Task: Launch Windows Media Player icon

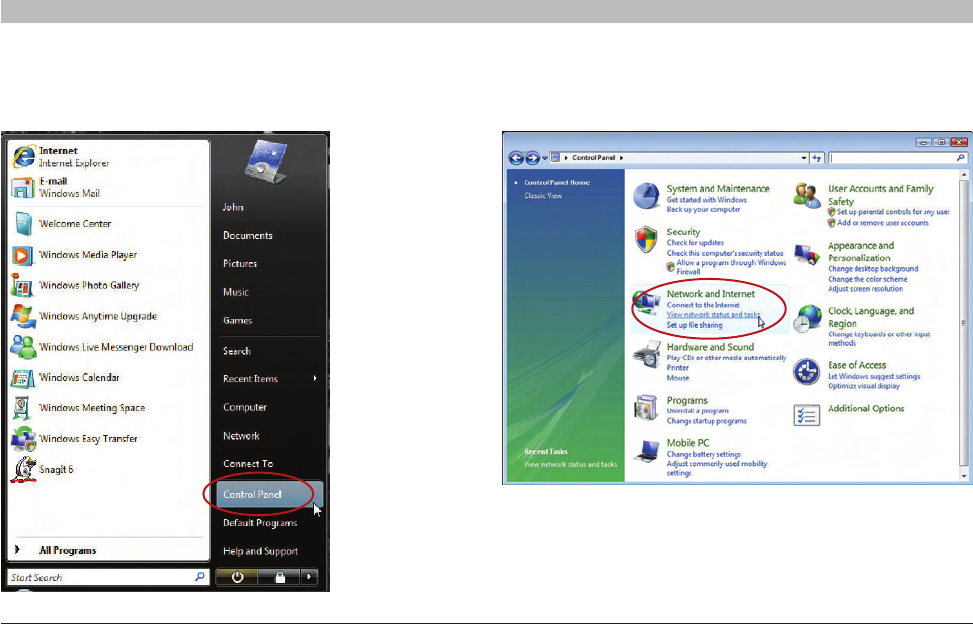Action: click(x=22, y=255)
